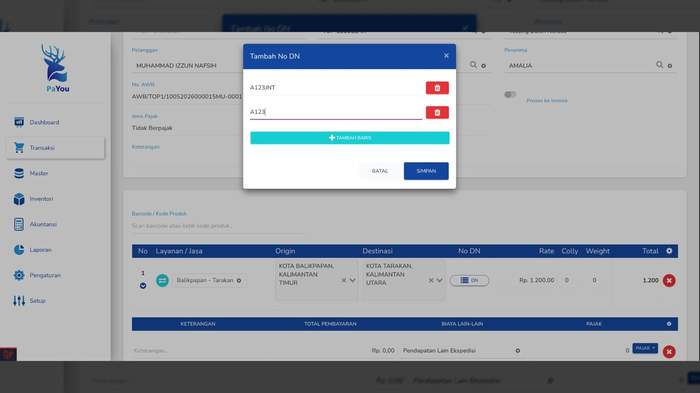
Task: Toggle the switch under the Penerima field
Action: (x=510, y=94)
